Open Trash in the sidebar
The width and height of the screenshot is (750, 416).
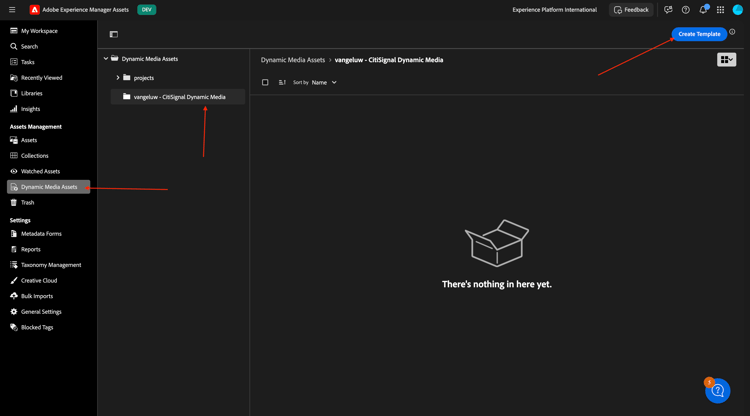[27, 202]
